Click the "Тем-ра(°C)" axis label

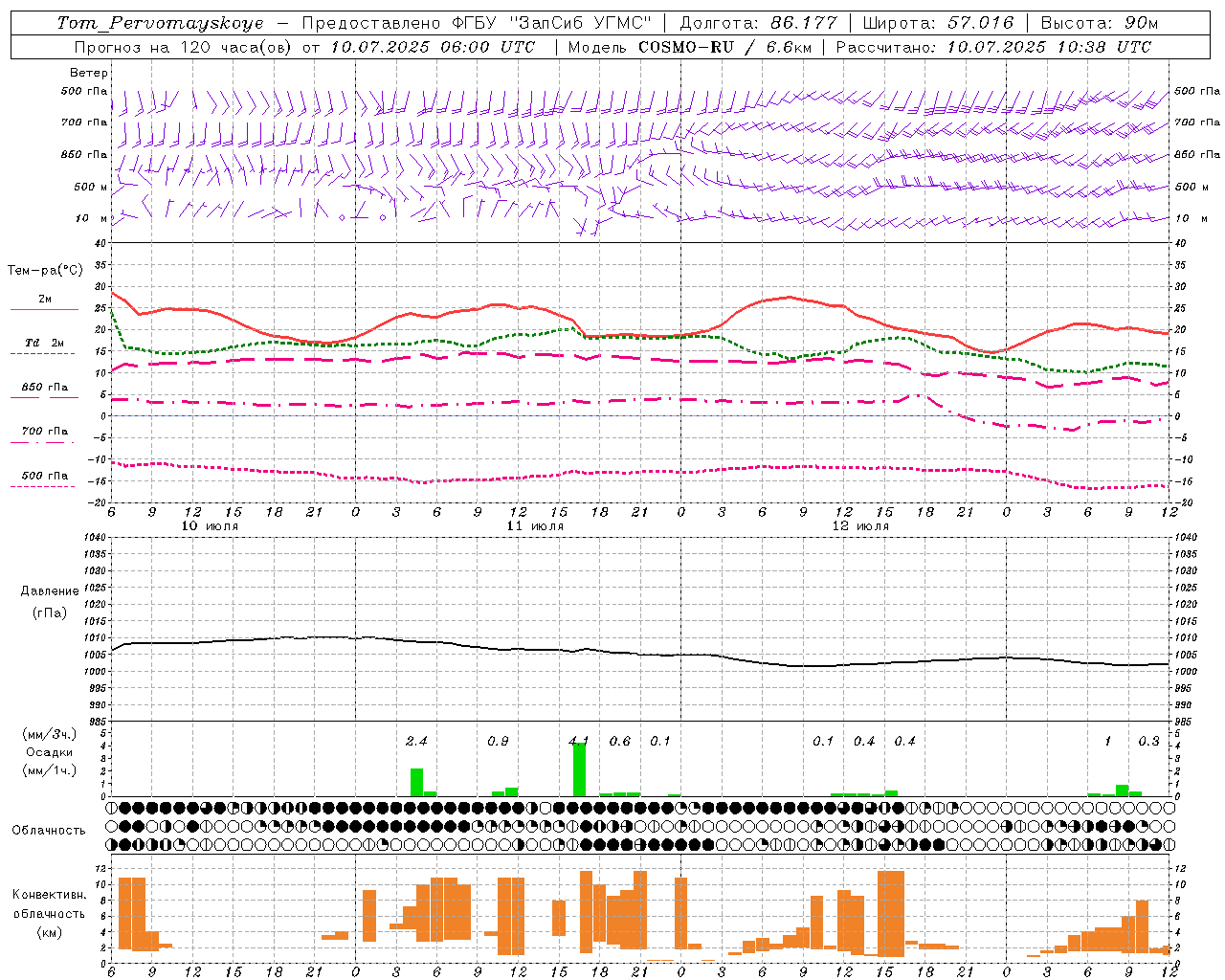(x=45, y=271)
